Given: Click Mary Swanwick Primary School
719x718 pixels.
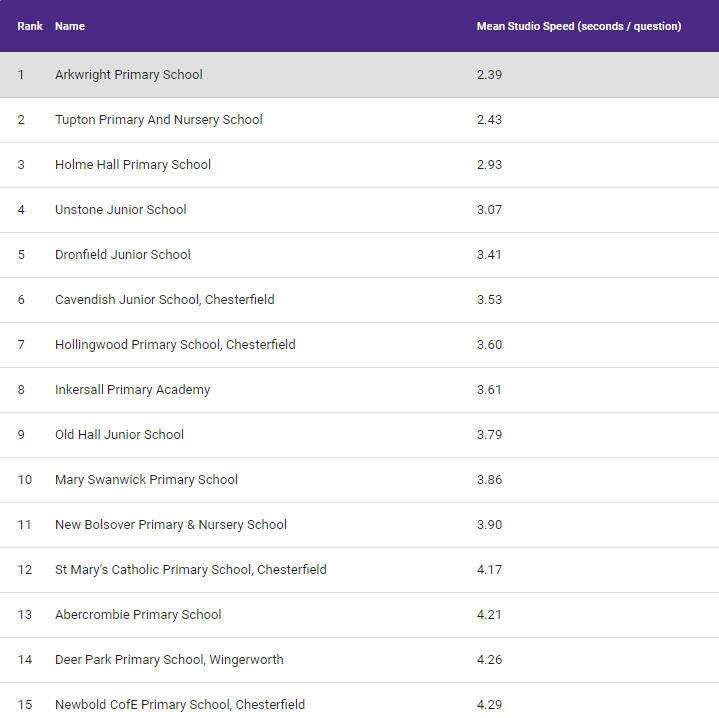Looking at the screenshot, I should pyautogui.click(x=146, y=479).
